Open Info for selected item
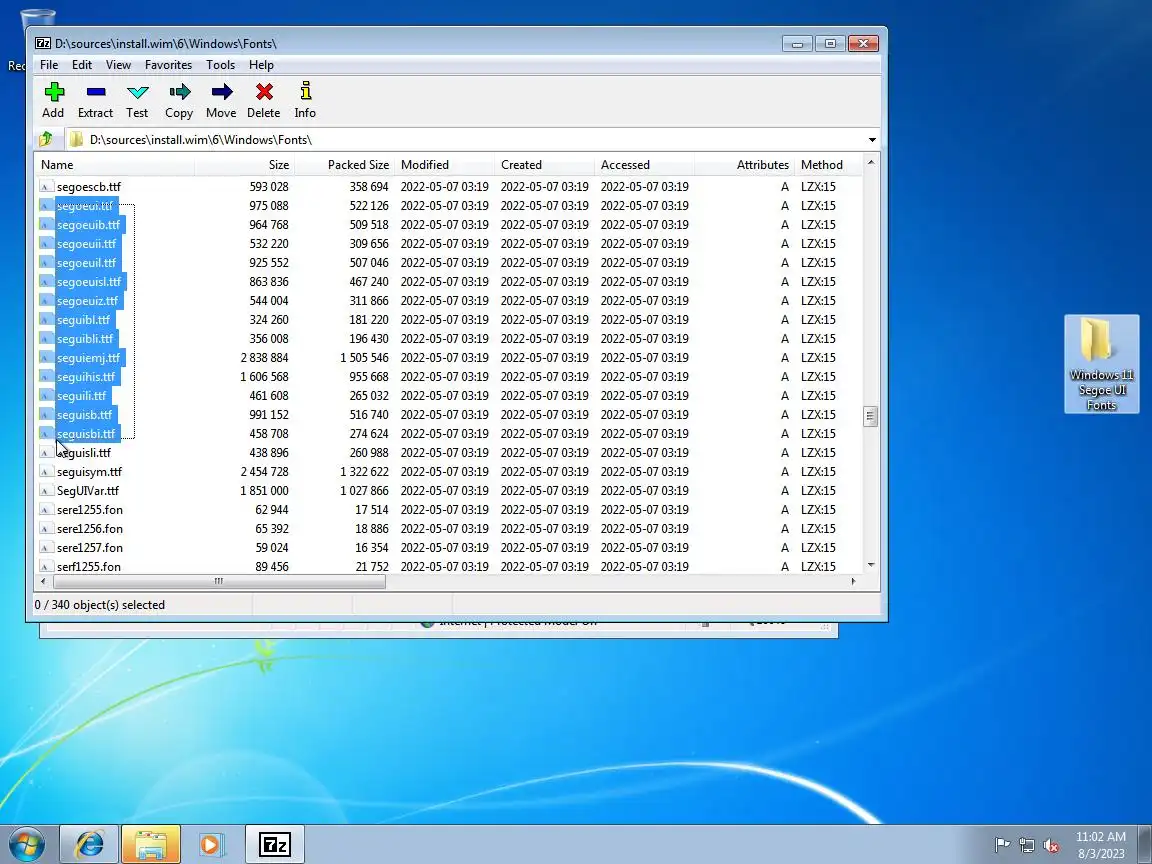Screen dimensions: 1152x864 coord(305,100)
